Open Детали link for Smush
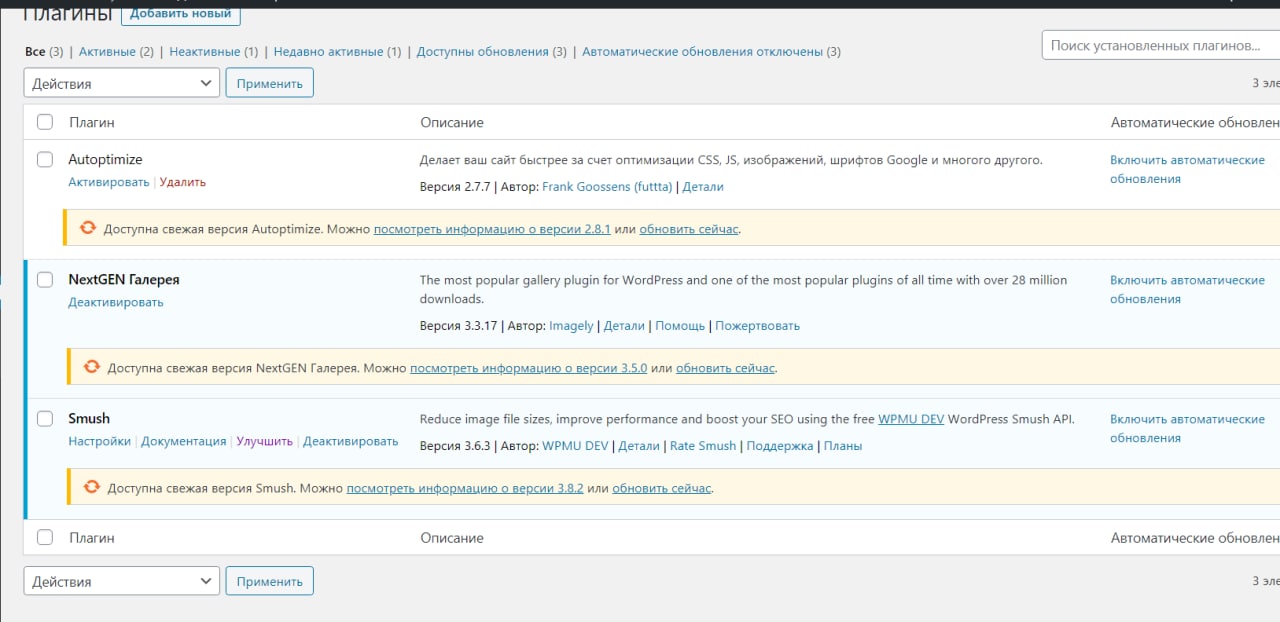The width and height of the screenshot is (1280, 622). click(x=639, y=445)
